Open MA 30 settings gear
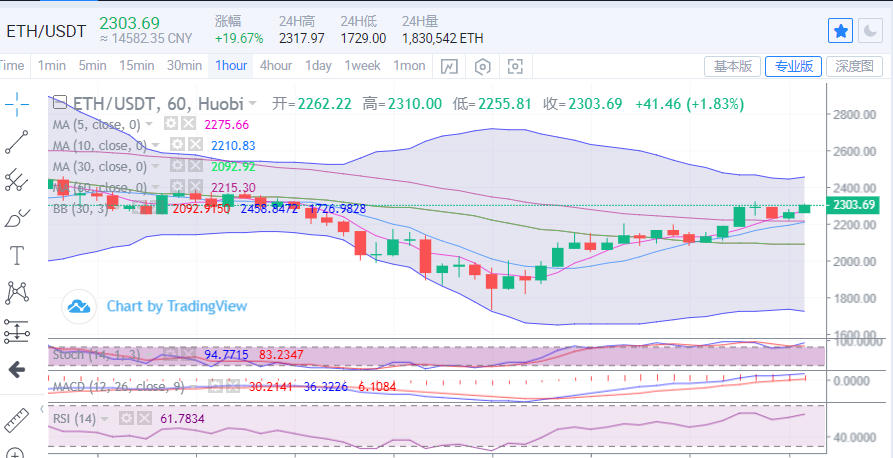 pos(177,166)
